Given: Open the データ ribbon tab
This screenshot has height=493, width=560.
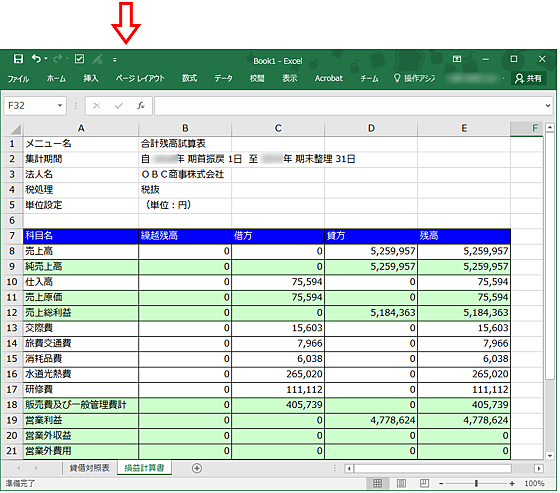Looking at the screenshot, I should click(x=223, y=78).
